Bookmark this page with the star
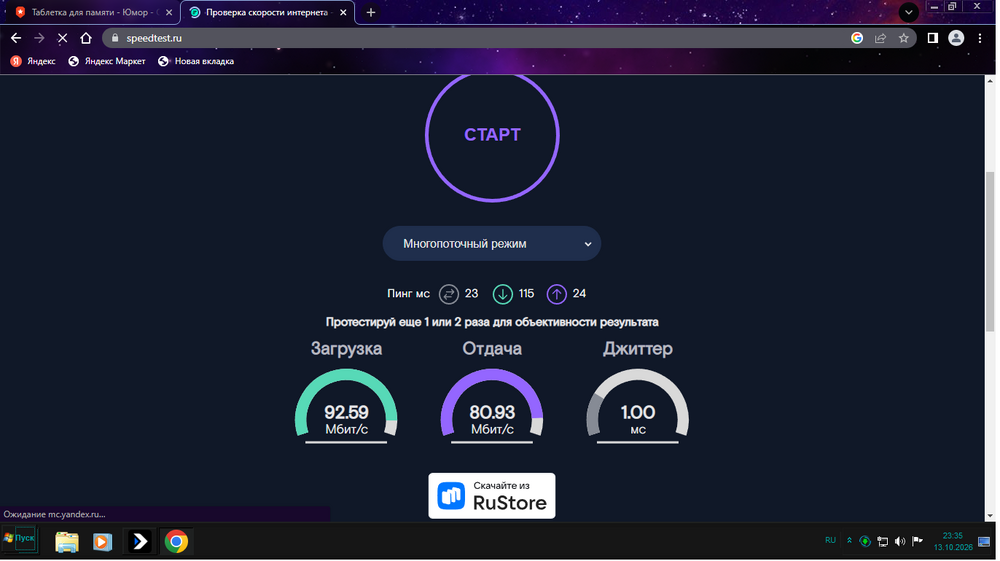This screenshot has height=561, width=1000. pyautogui.click(x=904, y=38)
